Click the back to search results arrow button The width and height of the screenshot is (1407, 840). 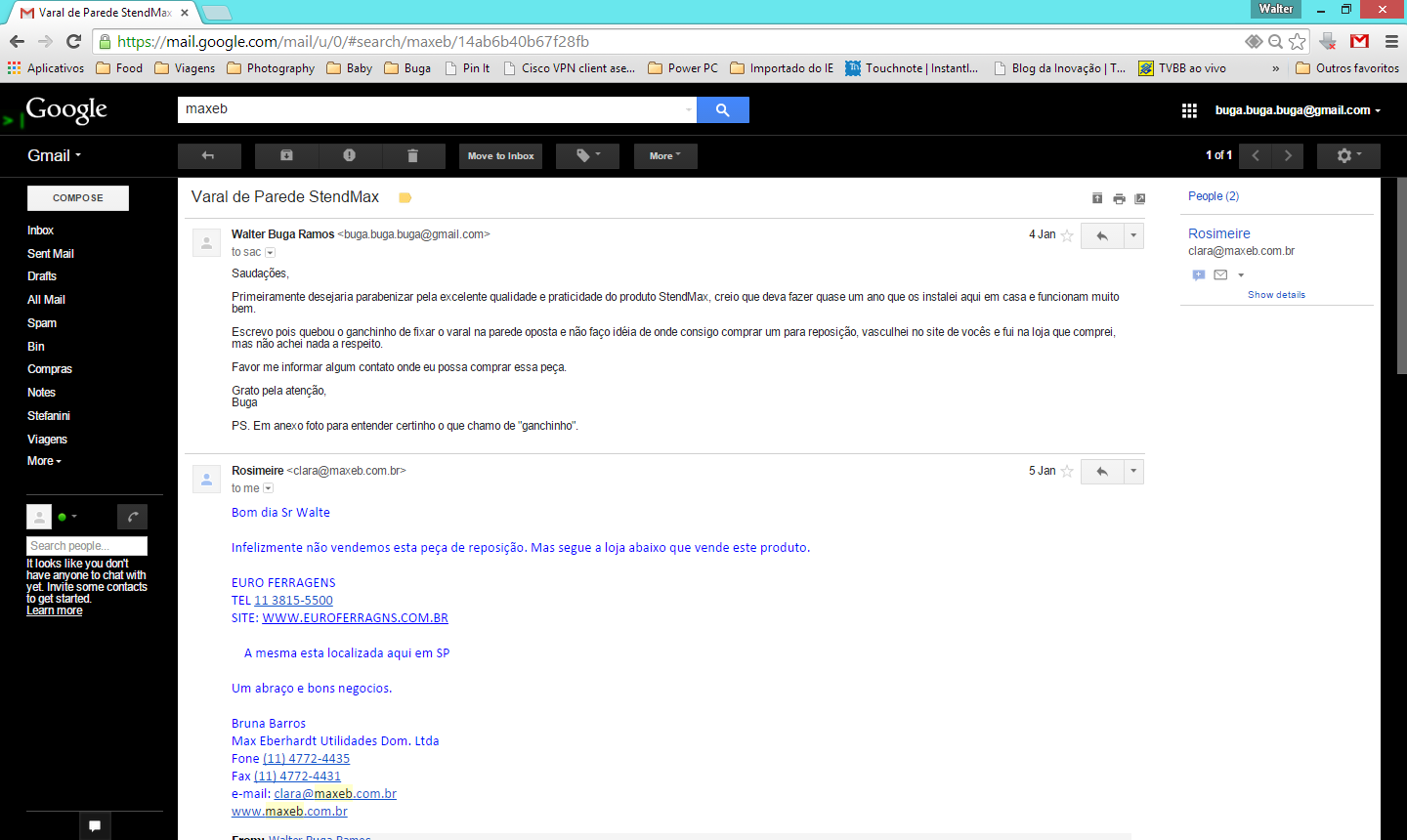tap(209, 156)
